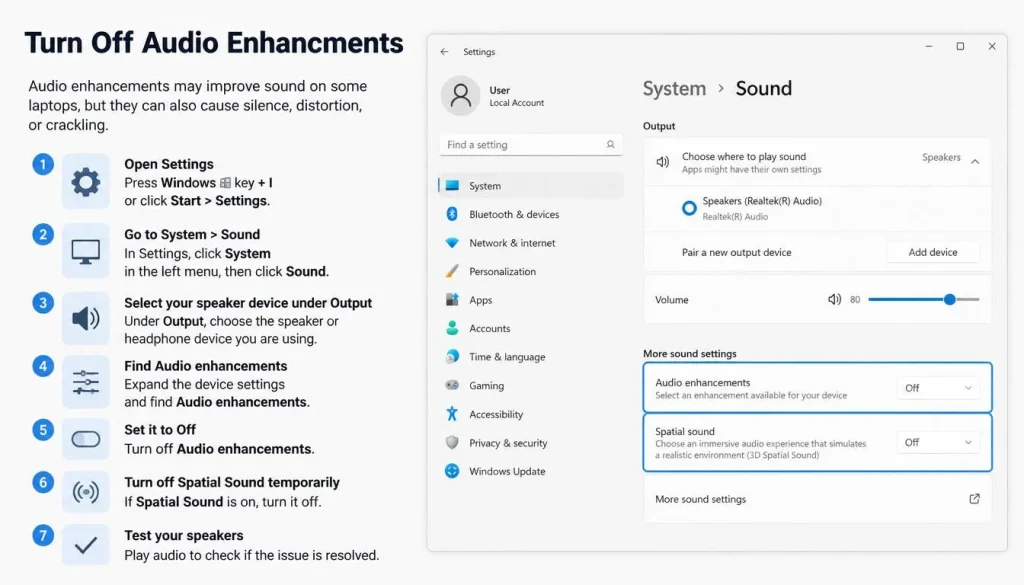This screenshot has width=1024, height=585.
Task: Click the speaker icon in step 3
Action: click(x=86, y=319)
